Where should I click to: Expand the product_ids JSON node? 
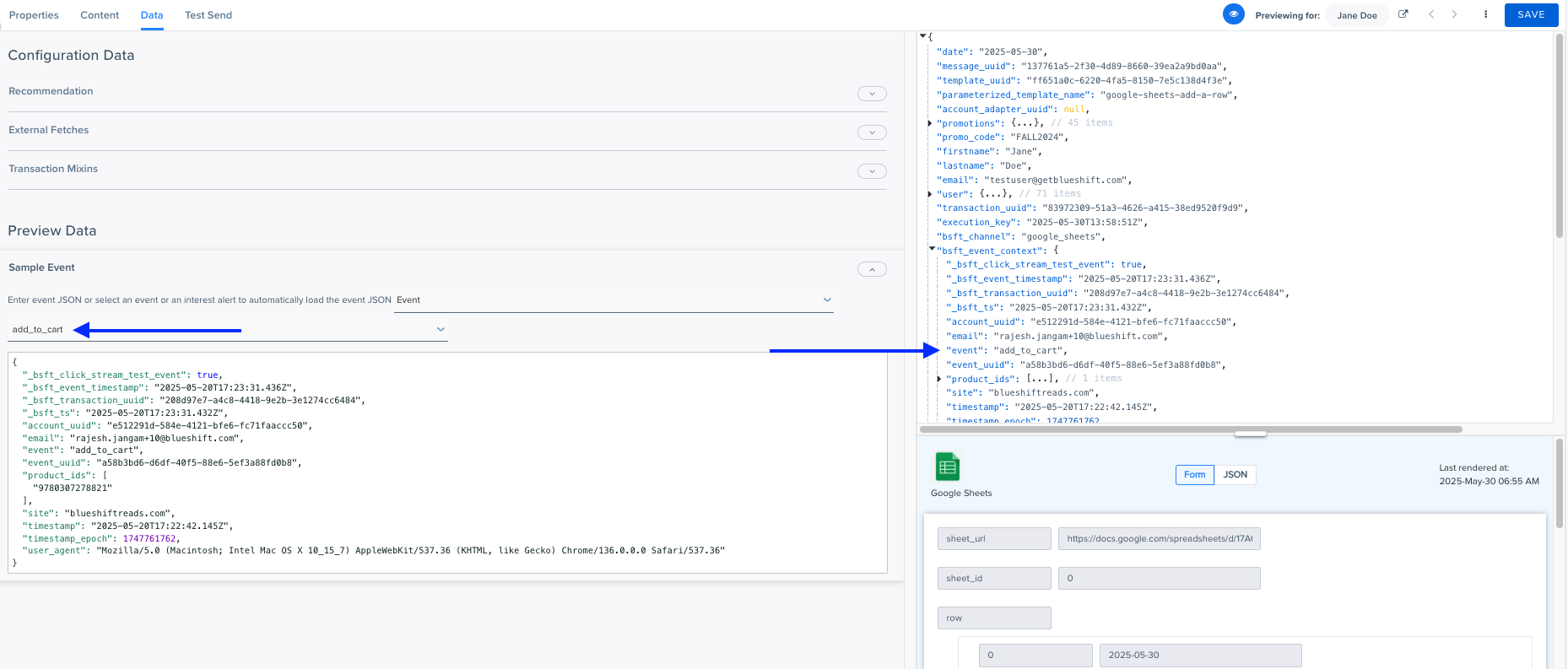point(939,379)
